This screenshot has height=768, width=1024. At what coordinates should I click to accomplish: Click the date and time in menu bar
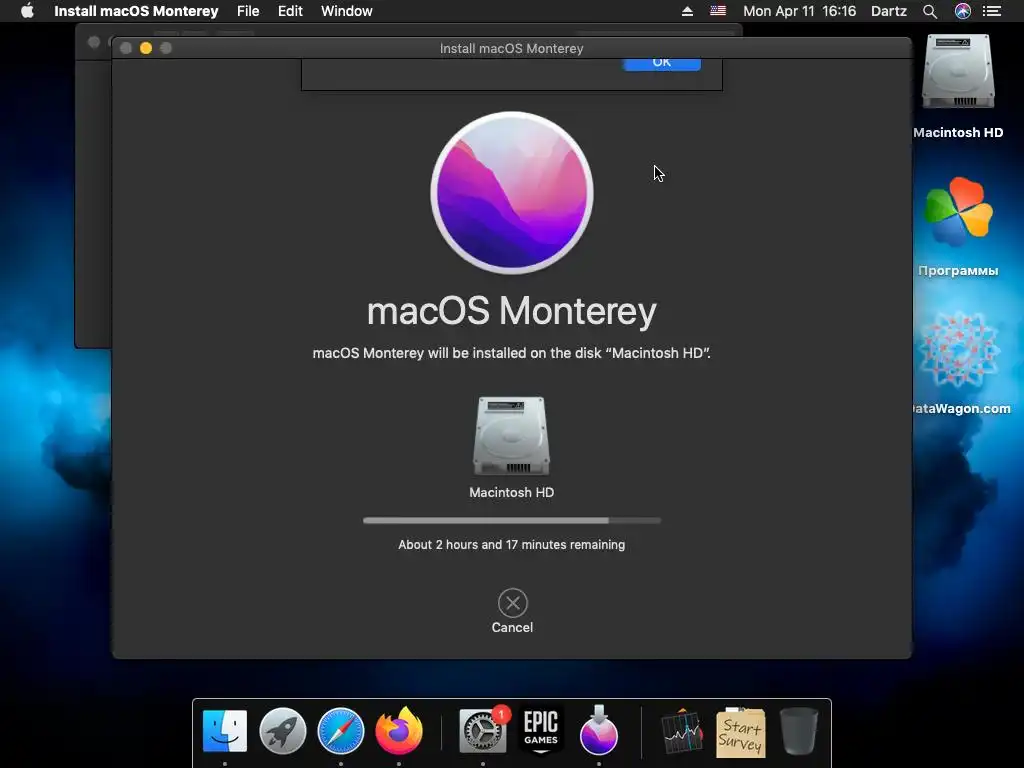[799, 11]
